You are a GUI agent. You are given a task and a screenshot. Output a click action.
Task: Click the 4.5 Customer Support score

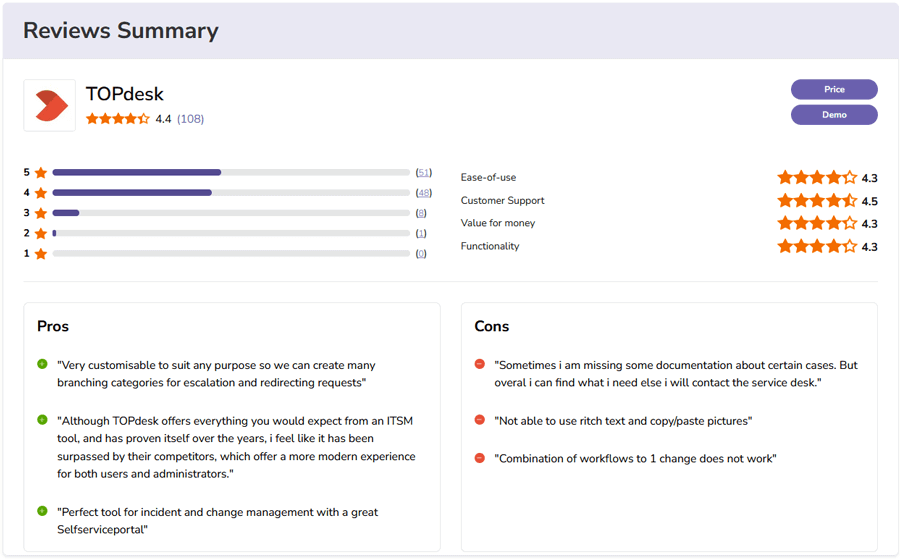[x=870, y=201]
